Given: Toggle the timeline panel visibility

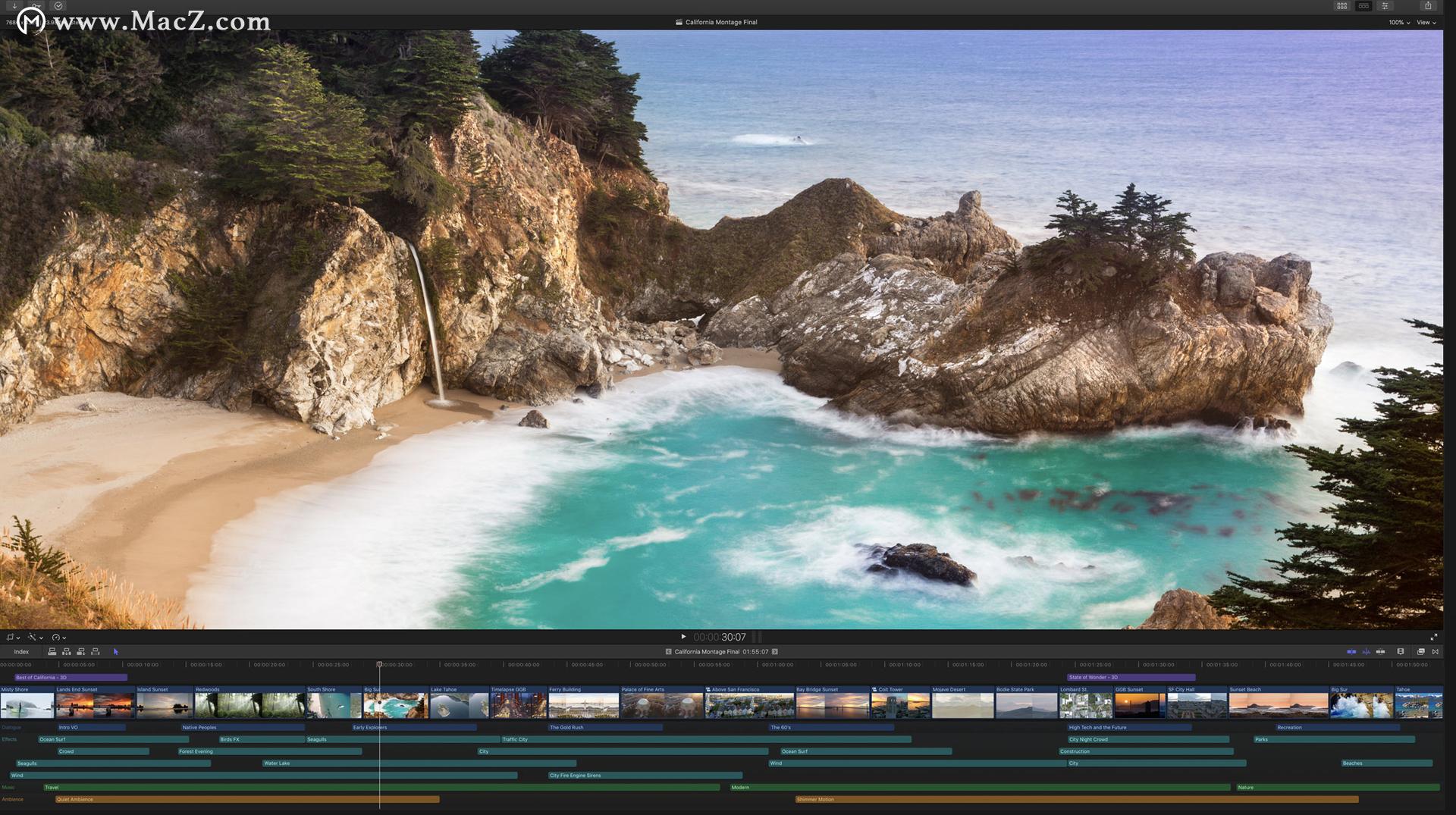Looking at the screenshot, I should click(1363, 6).
